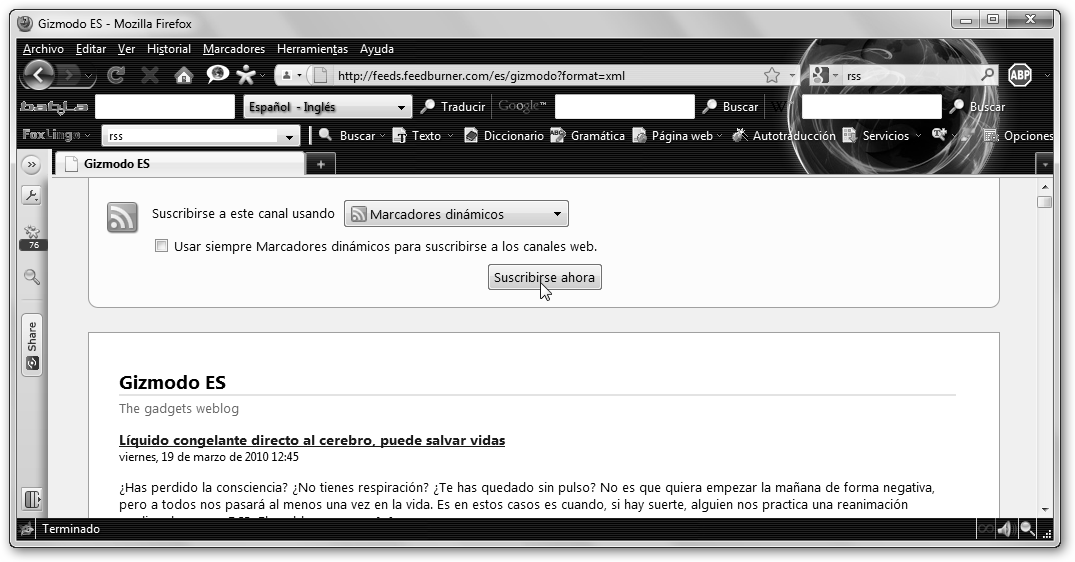Expand the Español - Inglés language selector
The width and height of the screenshot is (1075, 562).
[x=327, y=107]
